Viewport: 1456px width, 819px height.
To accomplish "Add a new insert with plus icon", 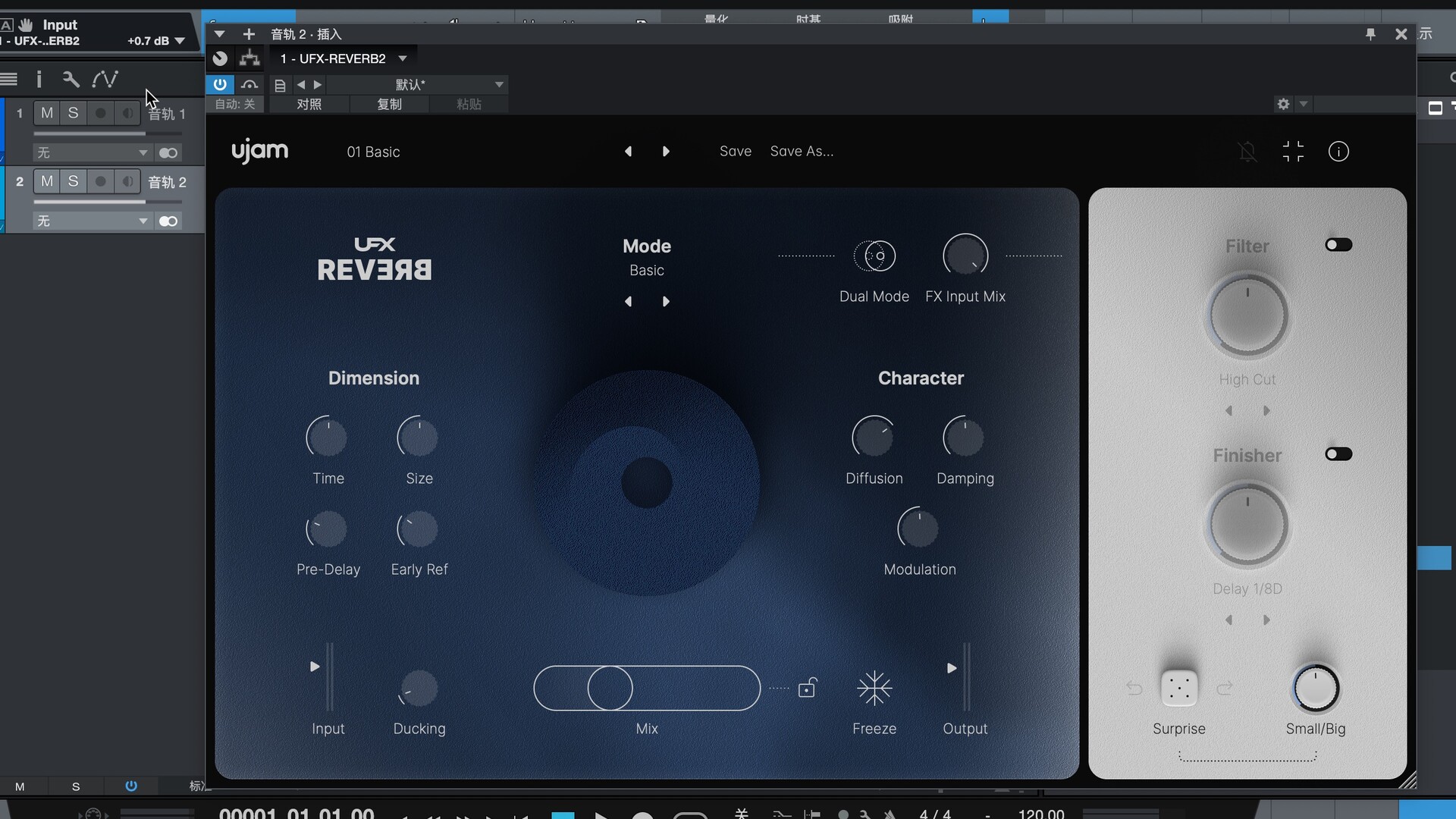I will tap(249, 34).
